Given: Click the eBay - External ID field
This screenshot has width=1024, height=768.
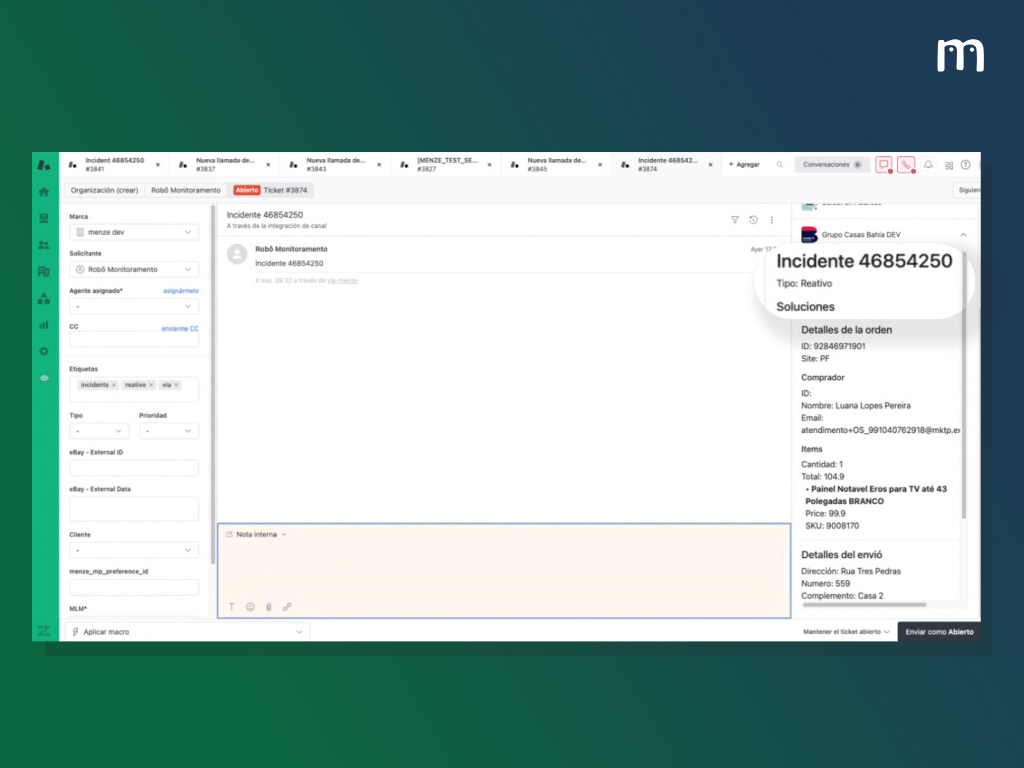Looking at the screenshot, I should point(134,468).
